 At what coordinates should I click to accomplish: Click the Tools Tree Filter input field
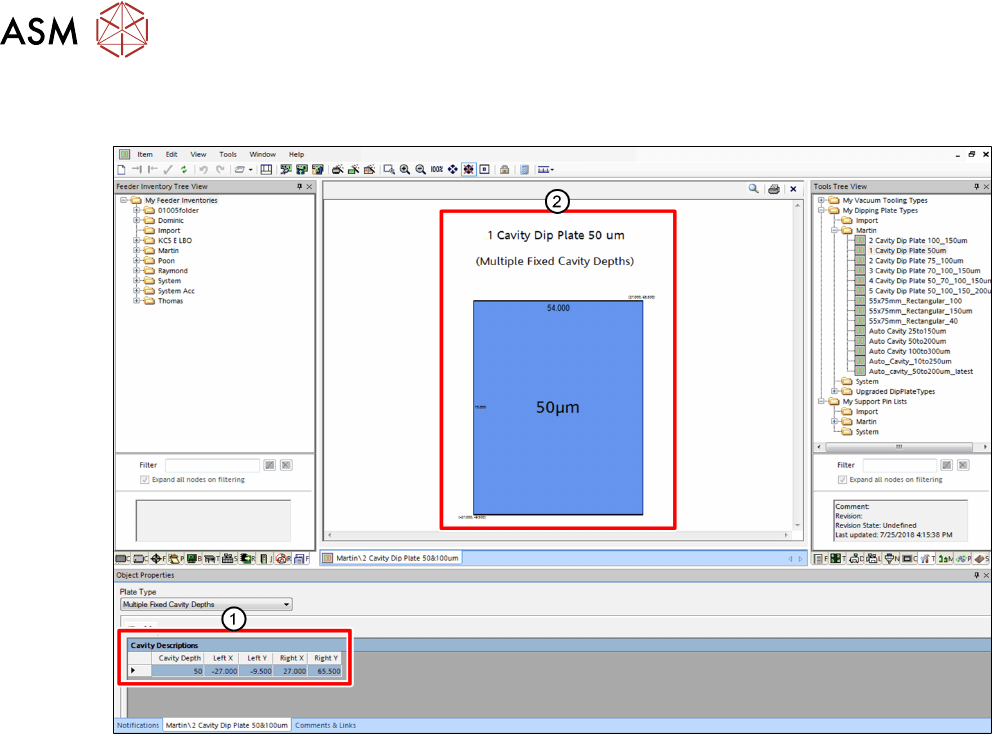900,465
